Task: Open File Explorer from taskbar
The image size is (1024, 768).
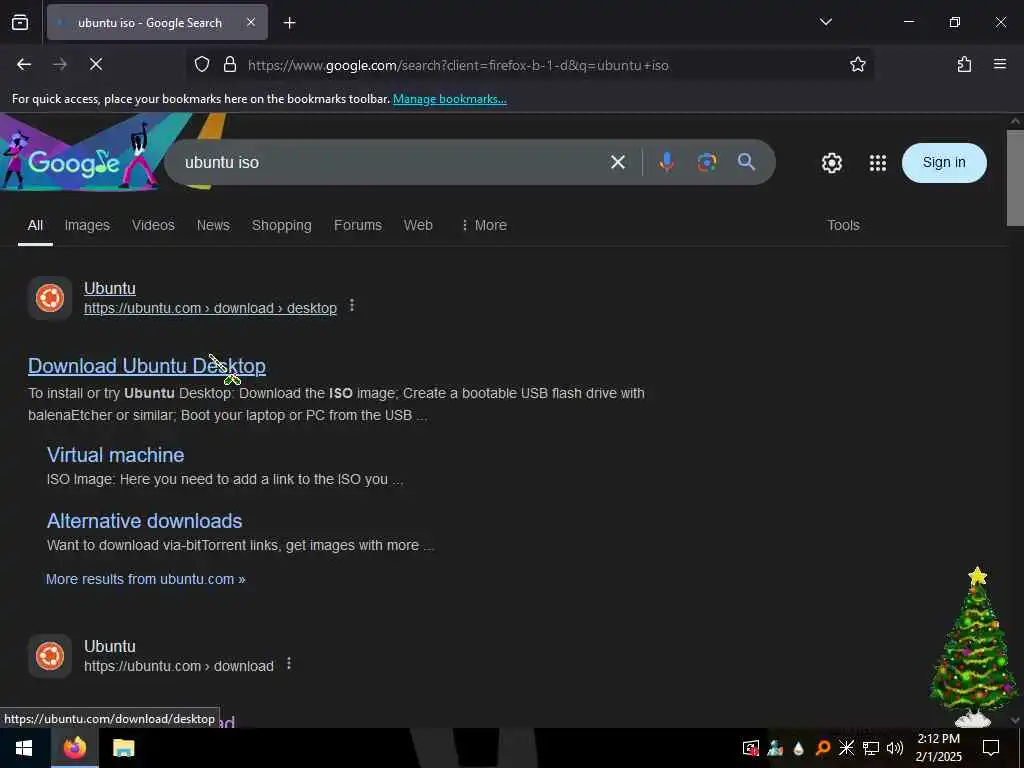Action: (123, 748)
